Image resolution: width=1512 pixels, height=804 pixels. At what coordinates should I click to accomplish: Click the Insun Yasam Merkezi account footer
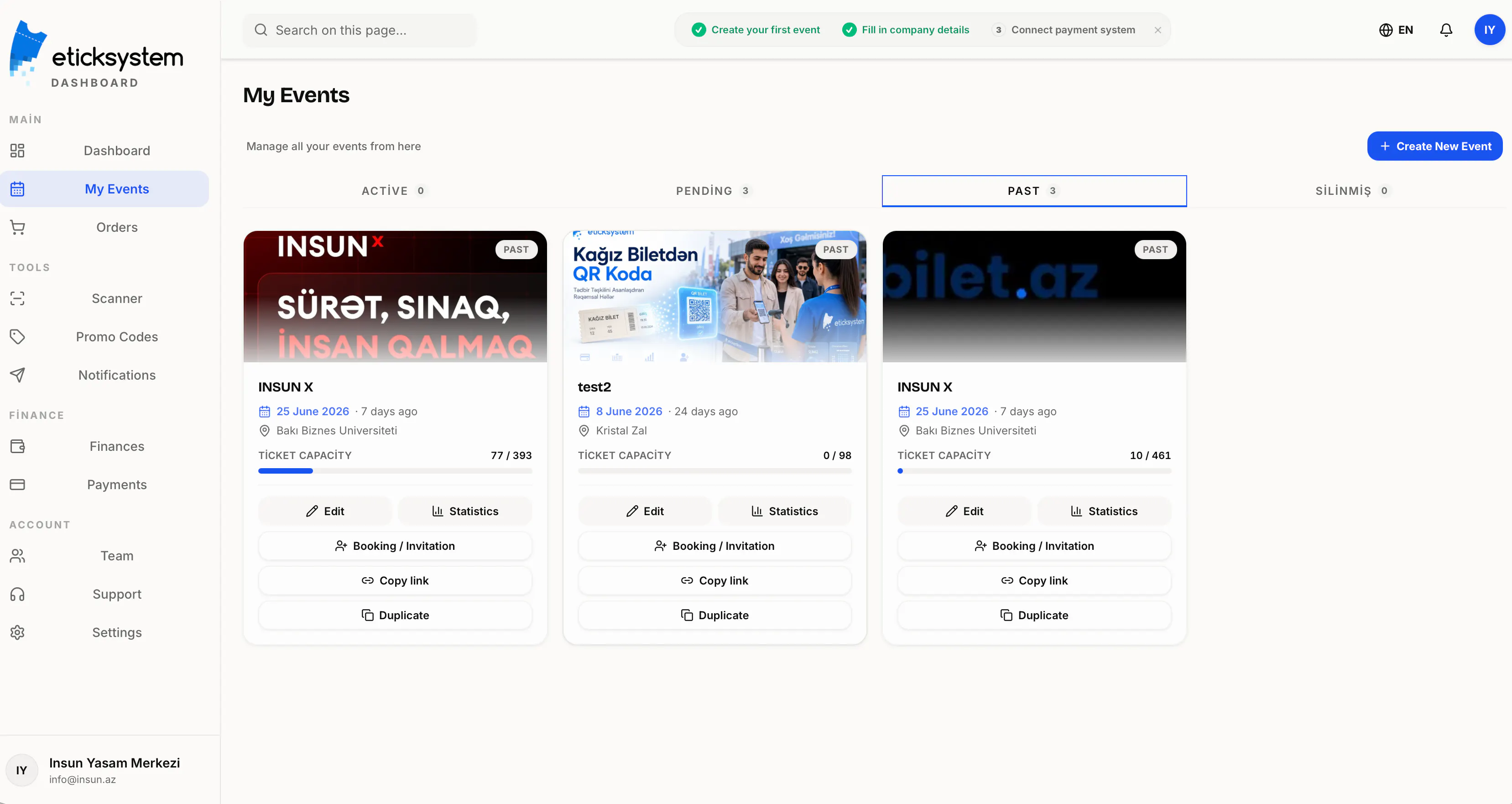click(110, 771)
